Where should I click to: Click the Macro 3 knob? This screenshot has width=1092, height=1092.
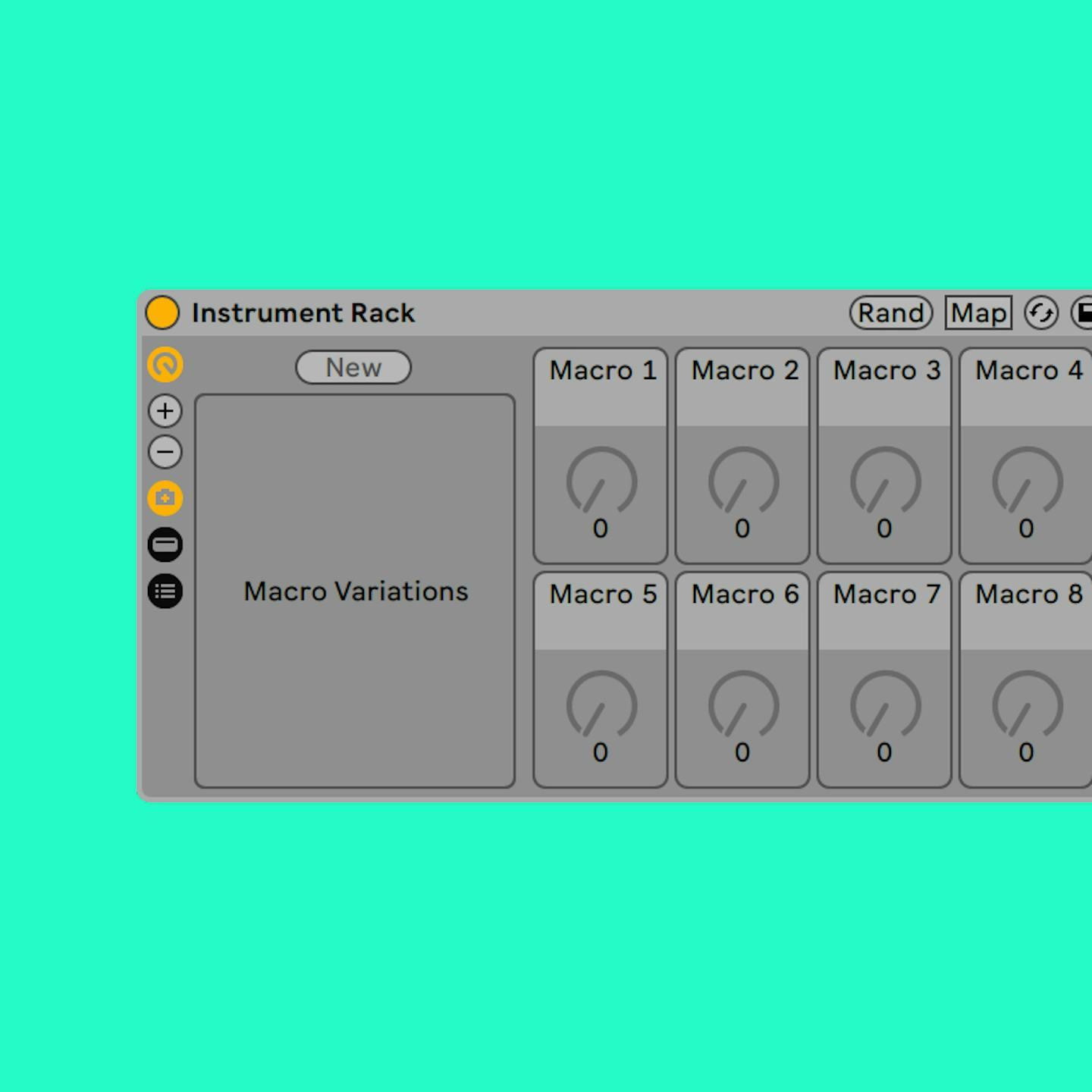[x=885, y=481]
